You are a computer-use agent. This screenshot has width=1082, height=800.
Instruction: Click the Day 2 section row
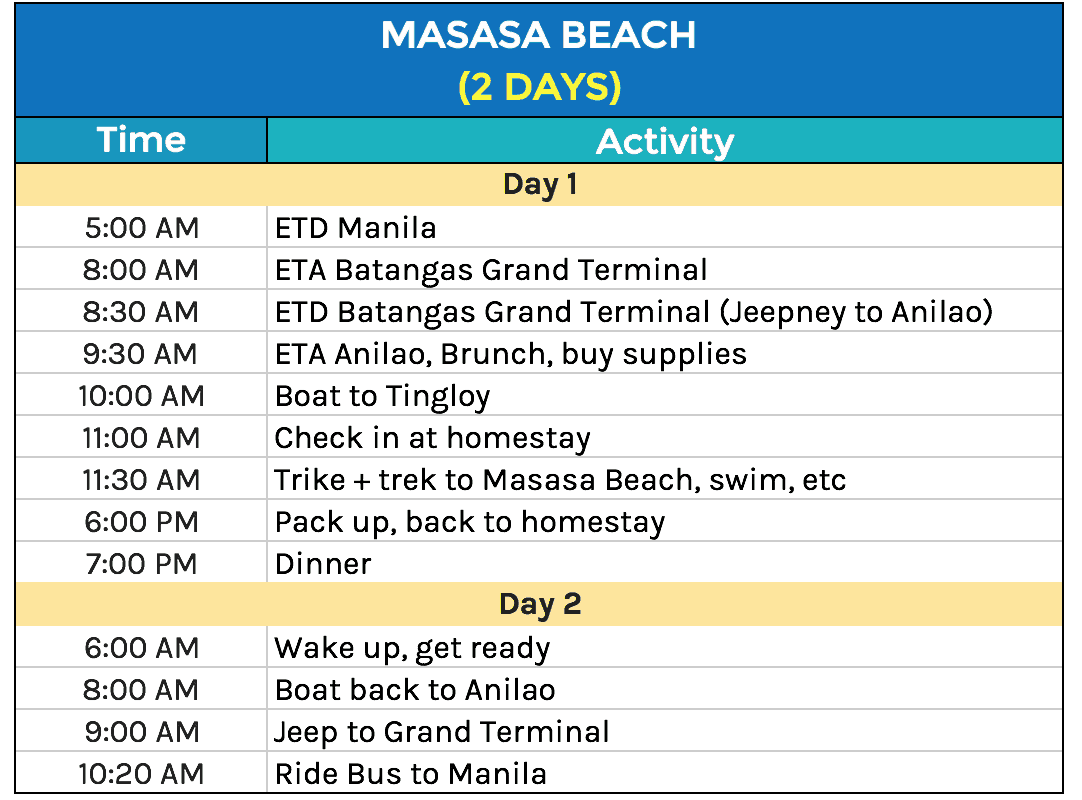(x=539, y=605)
